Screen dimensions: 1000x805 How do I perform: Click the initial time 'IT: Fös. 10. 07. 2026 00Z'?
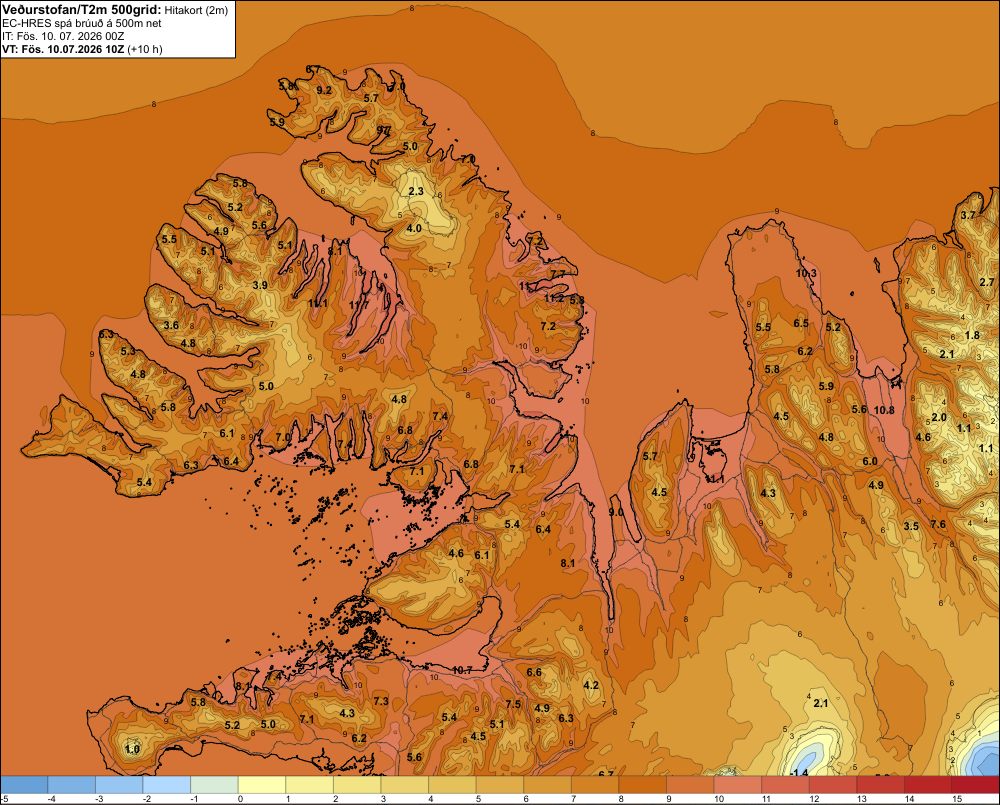tap(63, 36)
